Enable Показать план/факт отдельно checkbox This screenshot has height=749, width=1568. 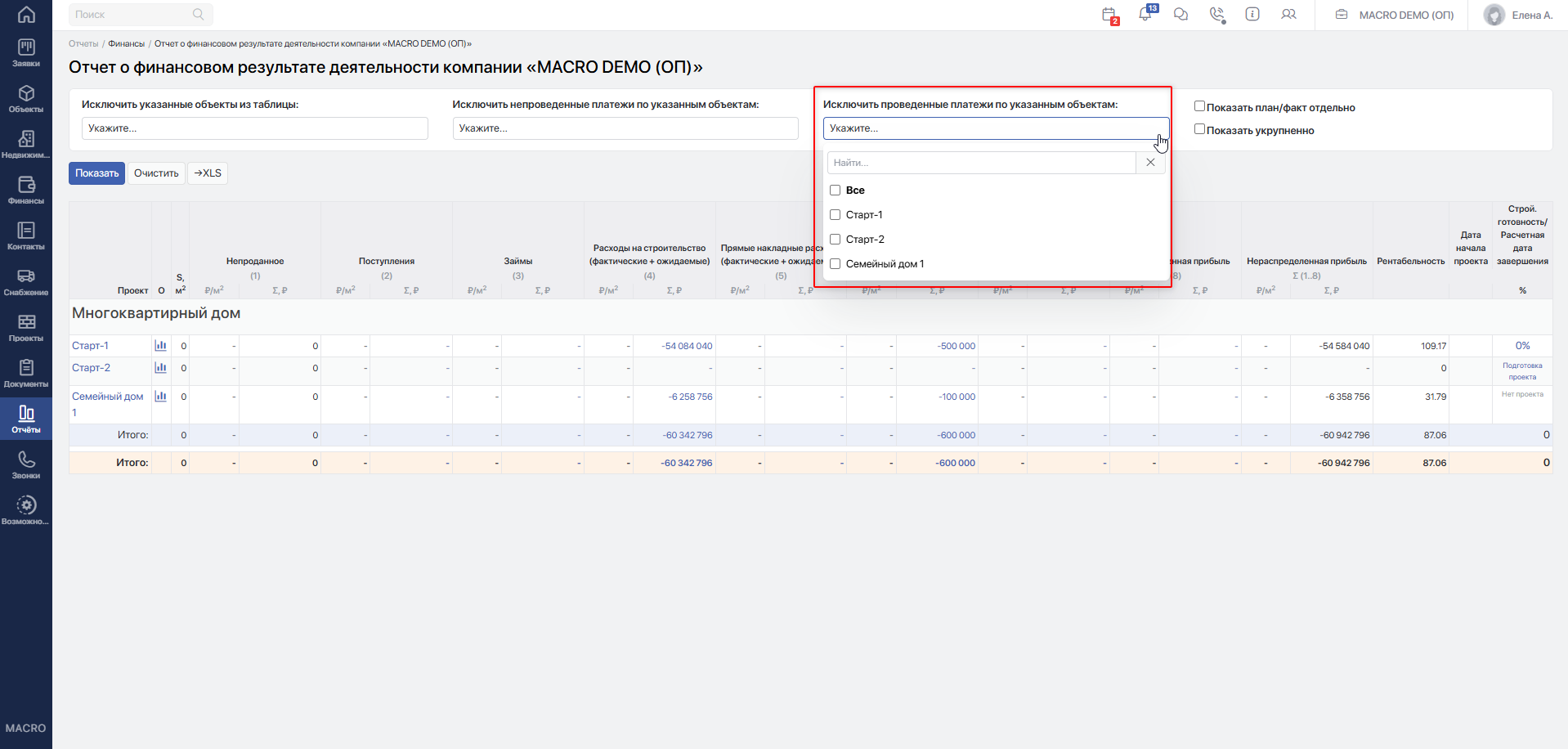1199,106
